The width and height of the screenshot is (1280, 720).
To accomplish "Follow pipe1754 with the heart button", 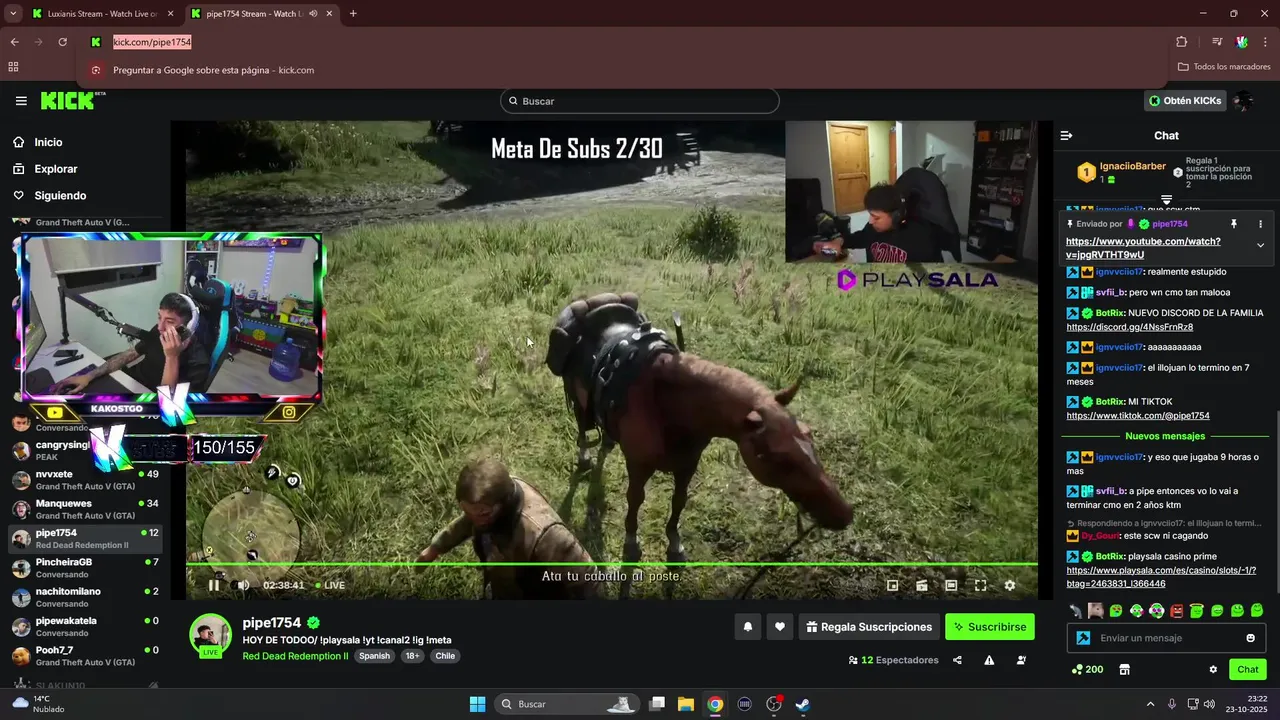I will coord(780,627).
